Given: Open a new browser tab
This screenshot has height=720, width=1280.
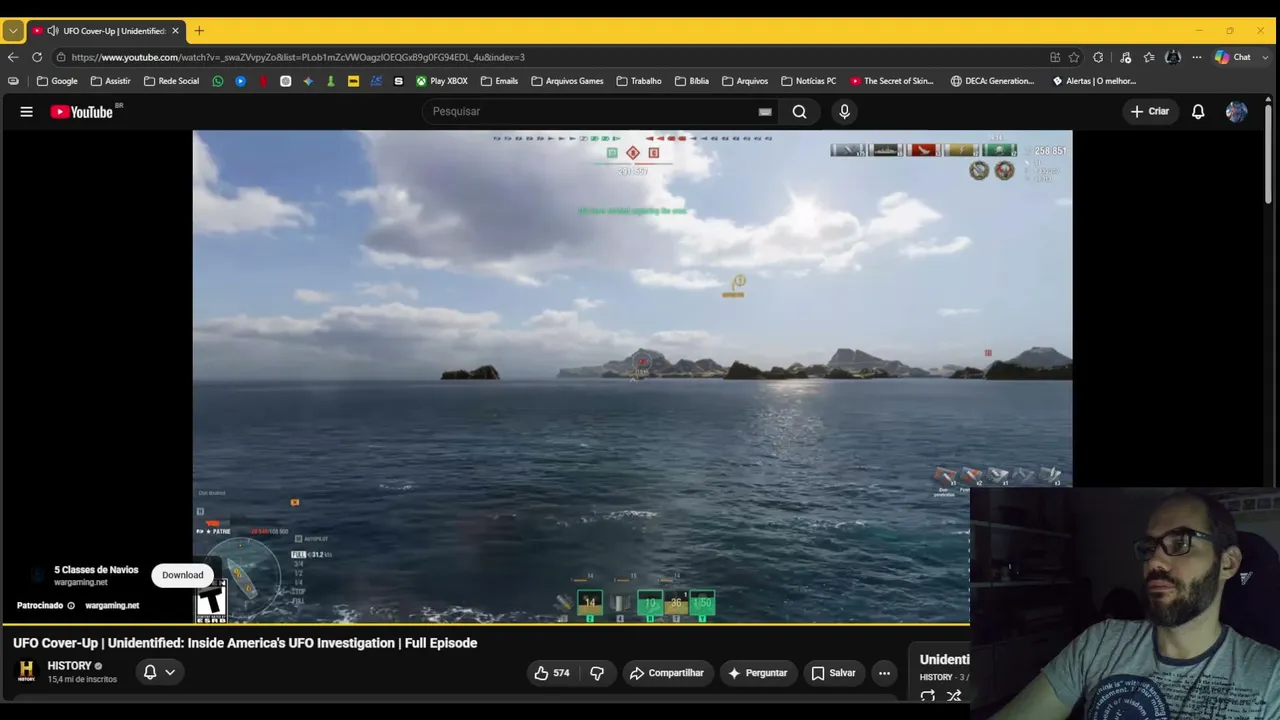Looking at the screenshot, I should 199,31.
